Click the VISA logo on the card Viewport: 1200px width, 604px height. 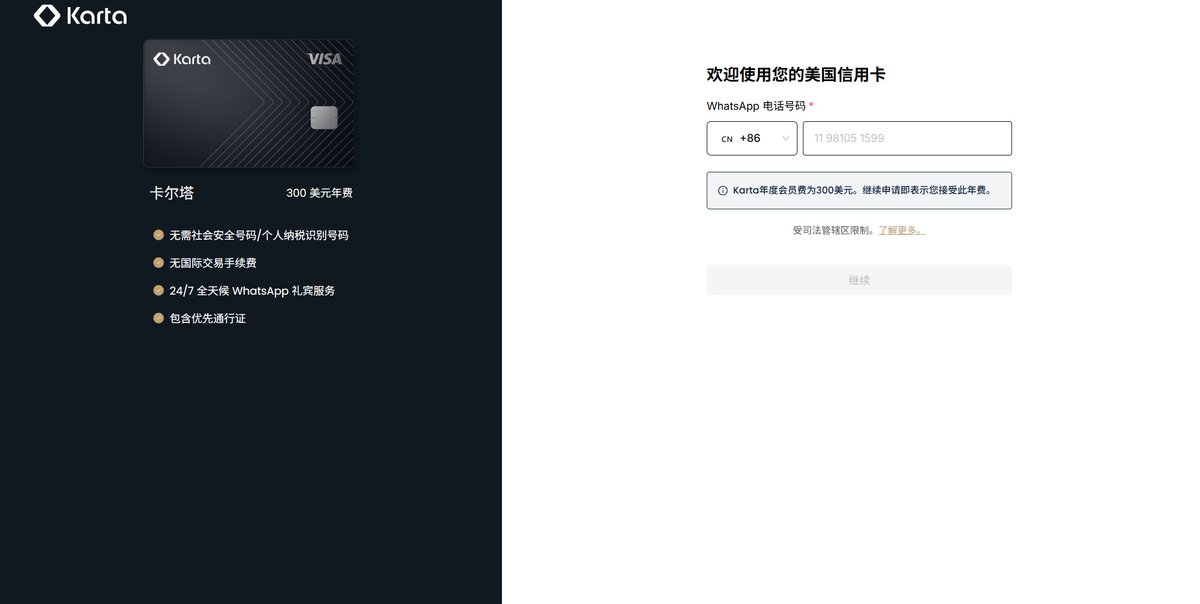coord(324,59)
